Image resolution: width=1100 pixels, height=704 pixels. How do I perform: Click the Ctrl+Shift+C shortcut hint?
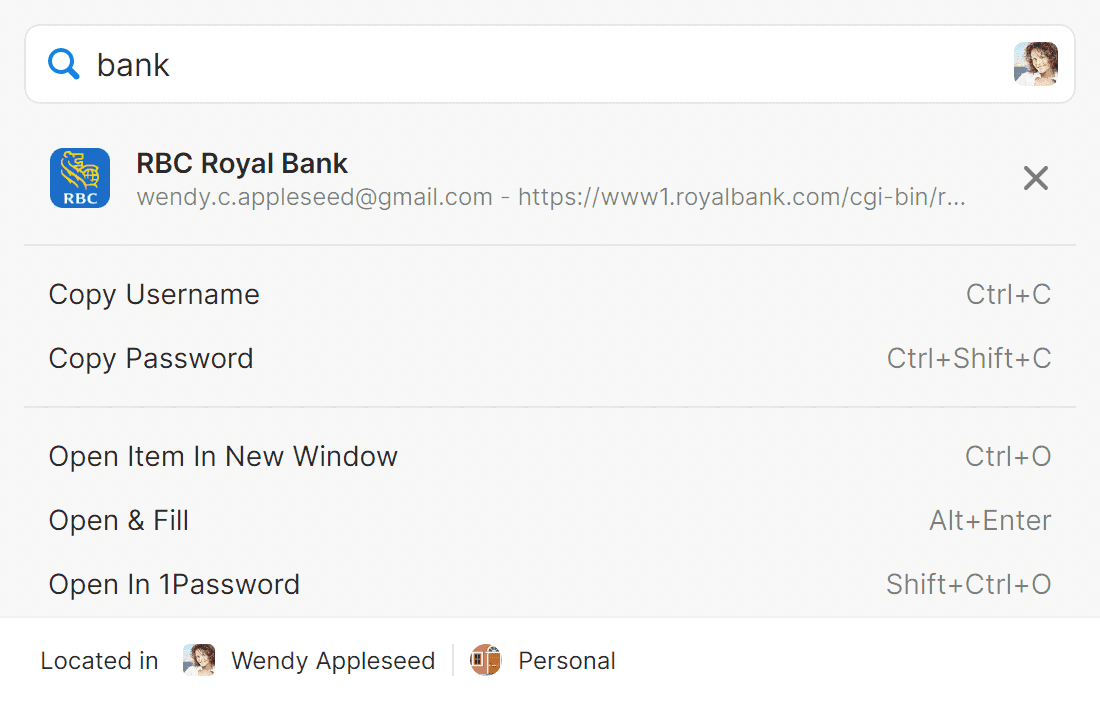[969, 358]
